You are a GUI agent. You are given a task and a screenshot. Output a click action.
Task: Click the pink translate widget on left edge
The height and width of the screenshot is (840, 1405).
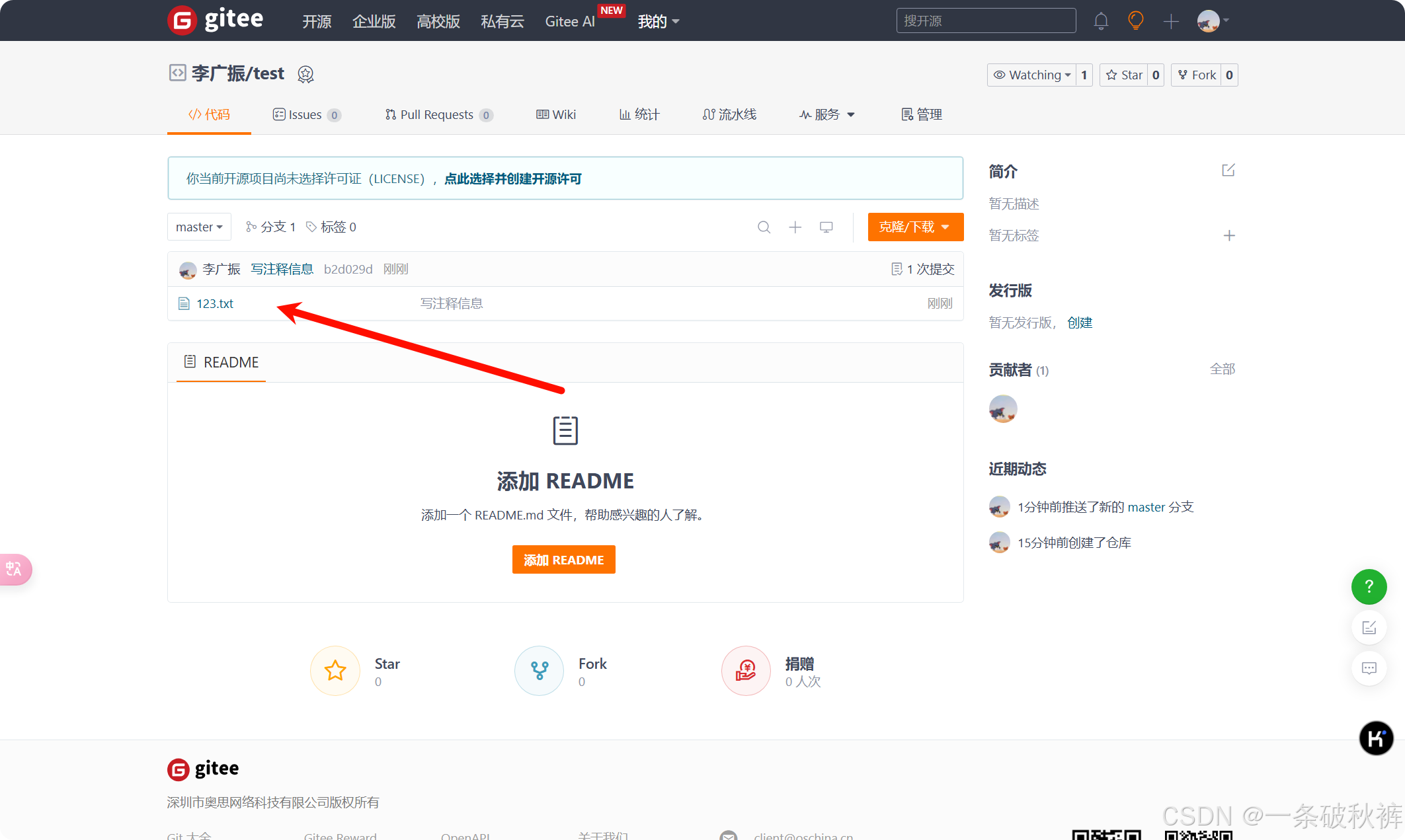15,569
